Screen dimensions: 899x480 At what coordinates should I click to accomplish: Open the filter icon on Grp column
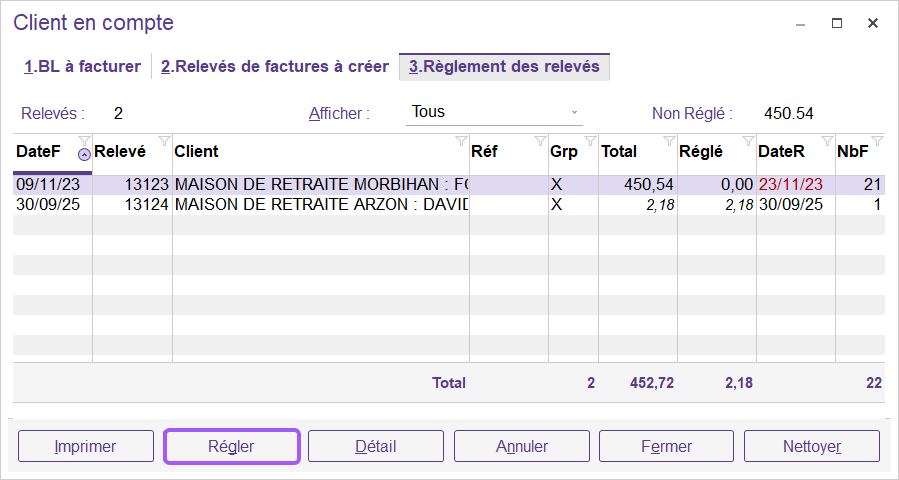click(590, 140)
